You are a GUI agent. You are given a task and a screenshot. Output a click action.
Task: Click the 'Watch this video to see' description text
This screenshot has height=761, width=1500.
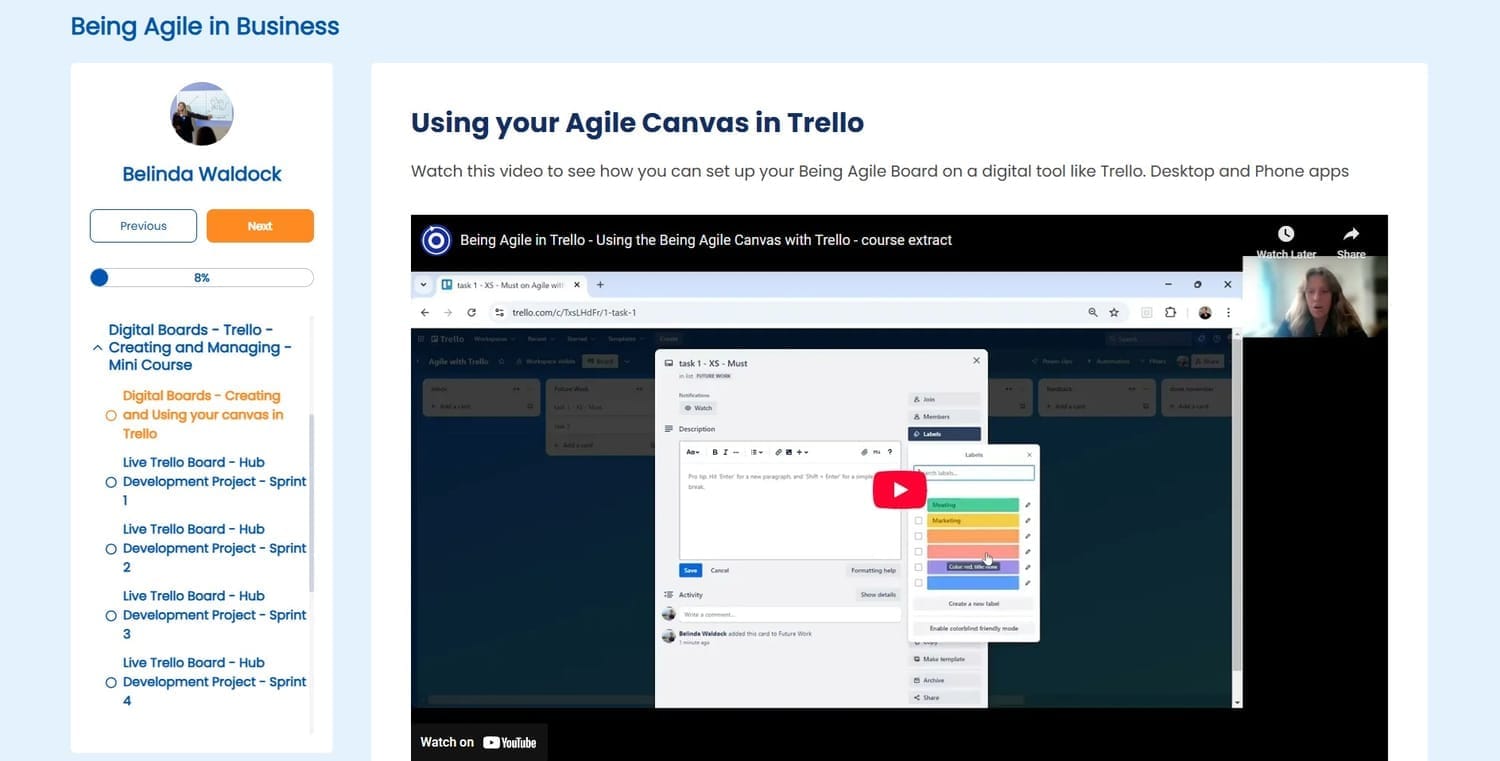coord(880,171)
